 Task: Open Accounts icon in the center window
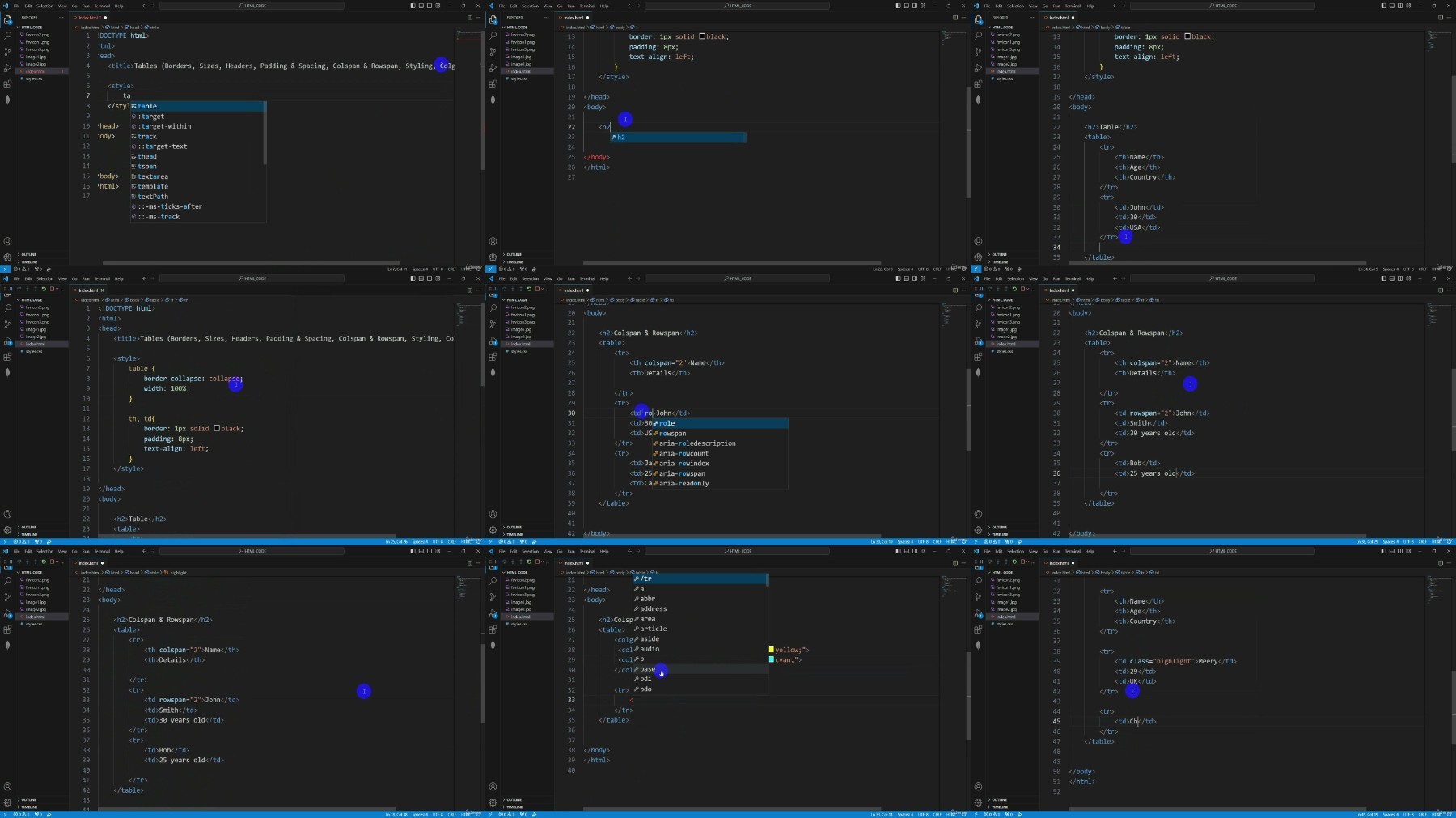click(493, 514)
